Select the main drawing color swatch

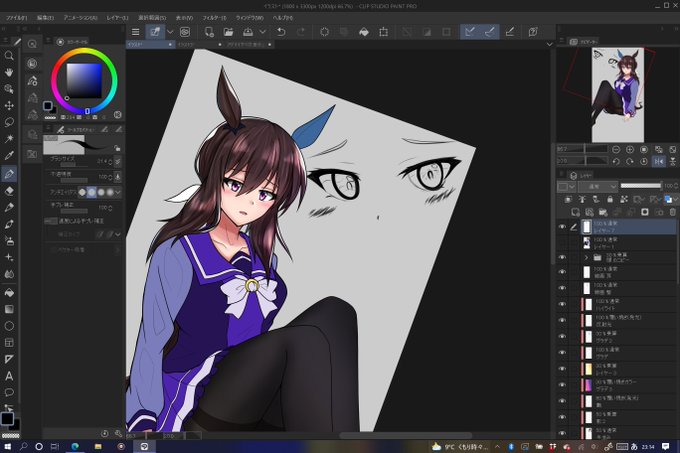[x=7, y=418]
